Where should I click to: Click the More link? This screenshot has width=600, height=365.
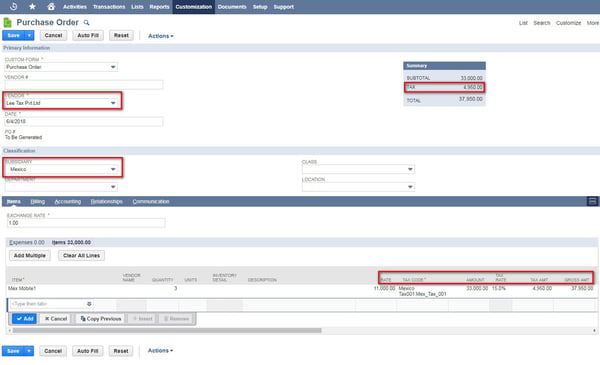click(x=593, y=23)
